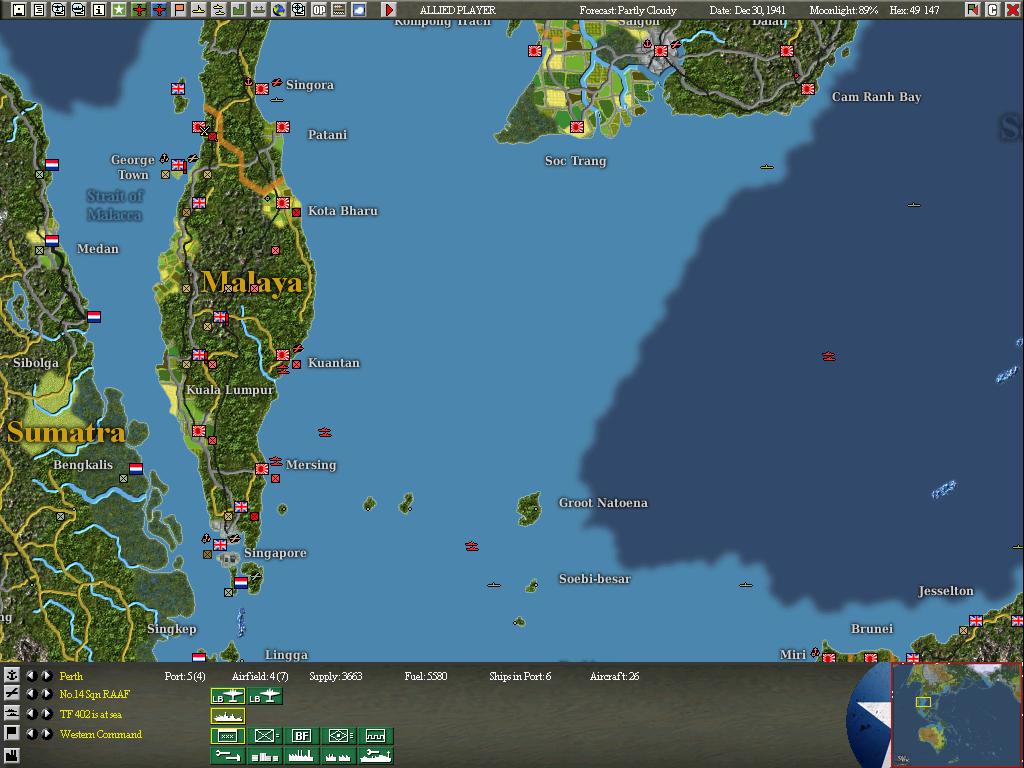This screenshot has height=768, width=1024.
Task: Select next air unit after No.14 Sqn RAAF
Action: point(46,694)
